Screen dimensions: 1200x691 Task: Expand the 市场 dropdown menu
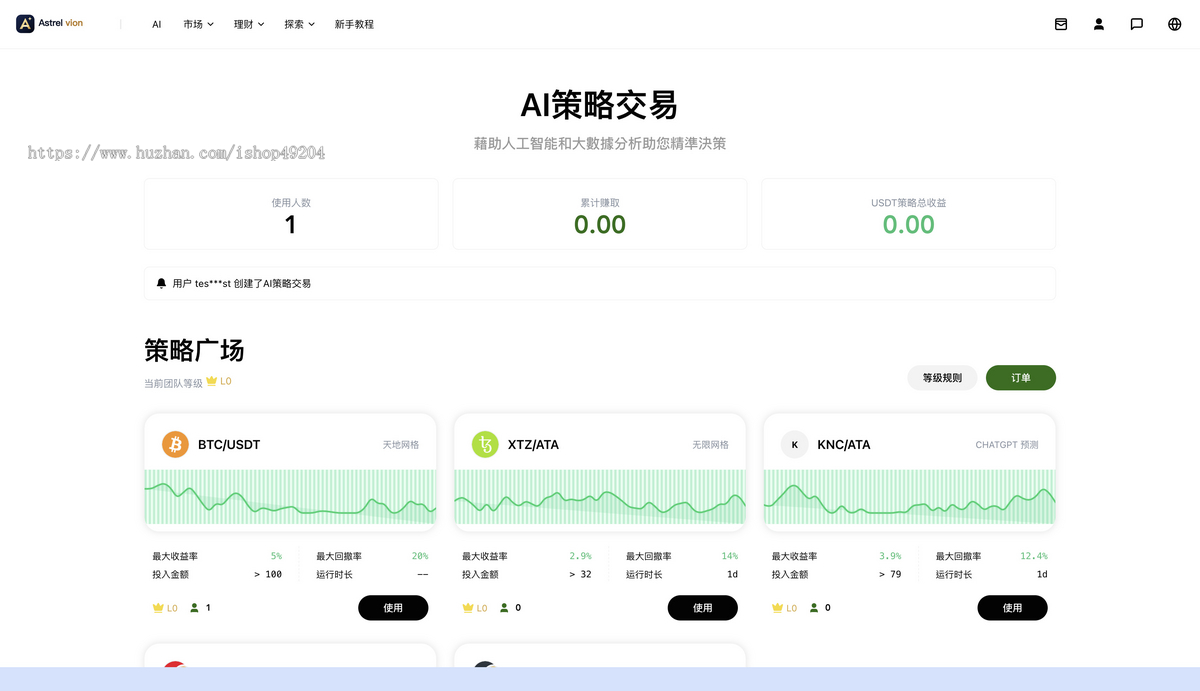click(x=198, y=24)
